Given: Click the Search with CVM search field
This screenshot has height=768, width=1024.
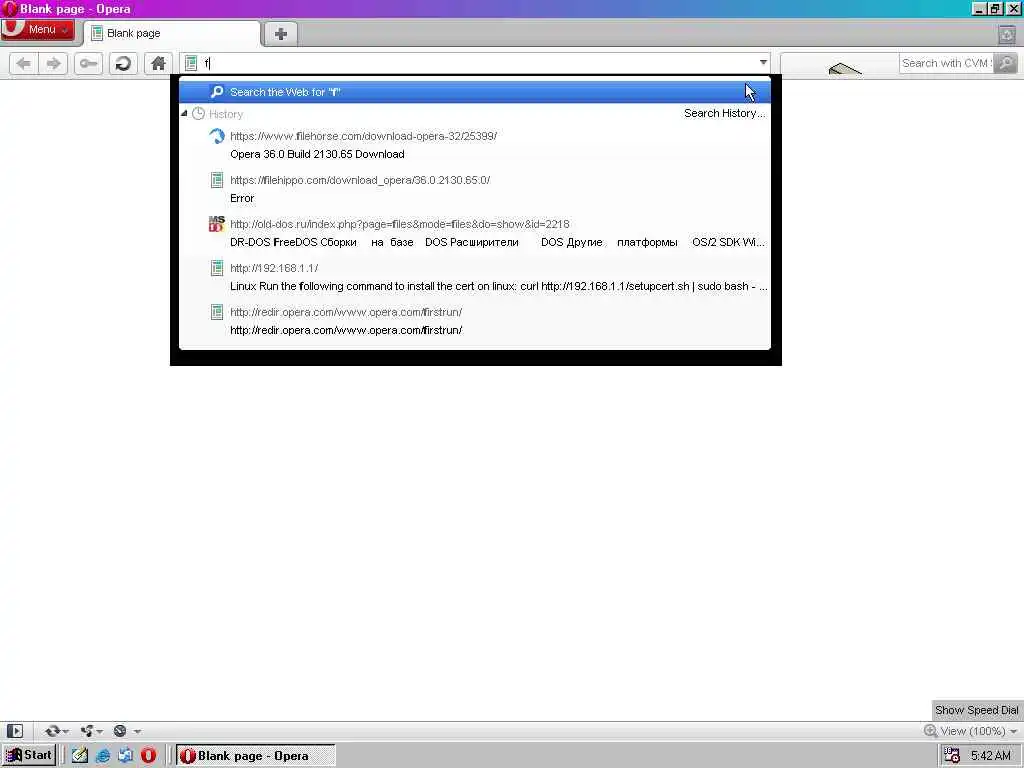Looking at the screenshot, I should pos(946,63).
